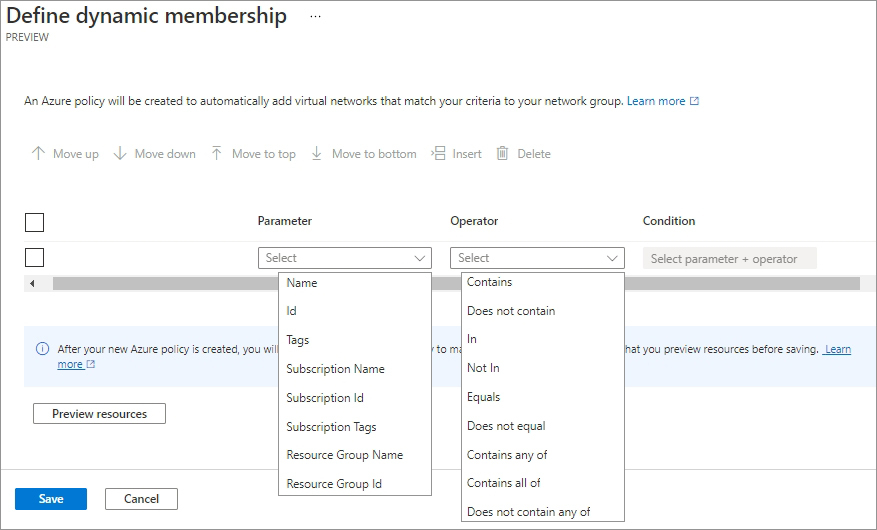877x530 pixels.
Task: Tick the first criteria row checkbox
Action: click(34, 258)
